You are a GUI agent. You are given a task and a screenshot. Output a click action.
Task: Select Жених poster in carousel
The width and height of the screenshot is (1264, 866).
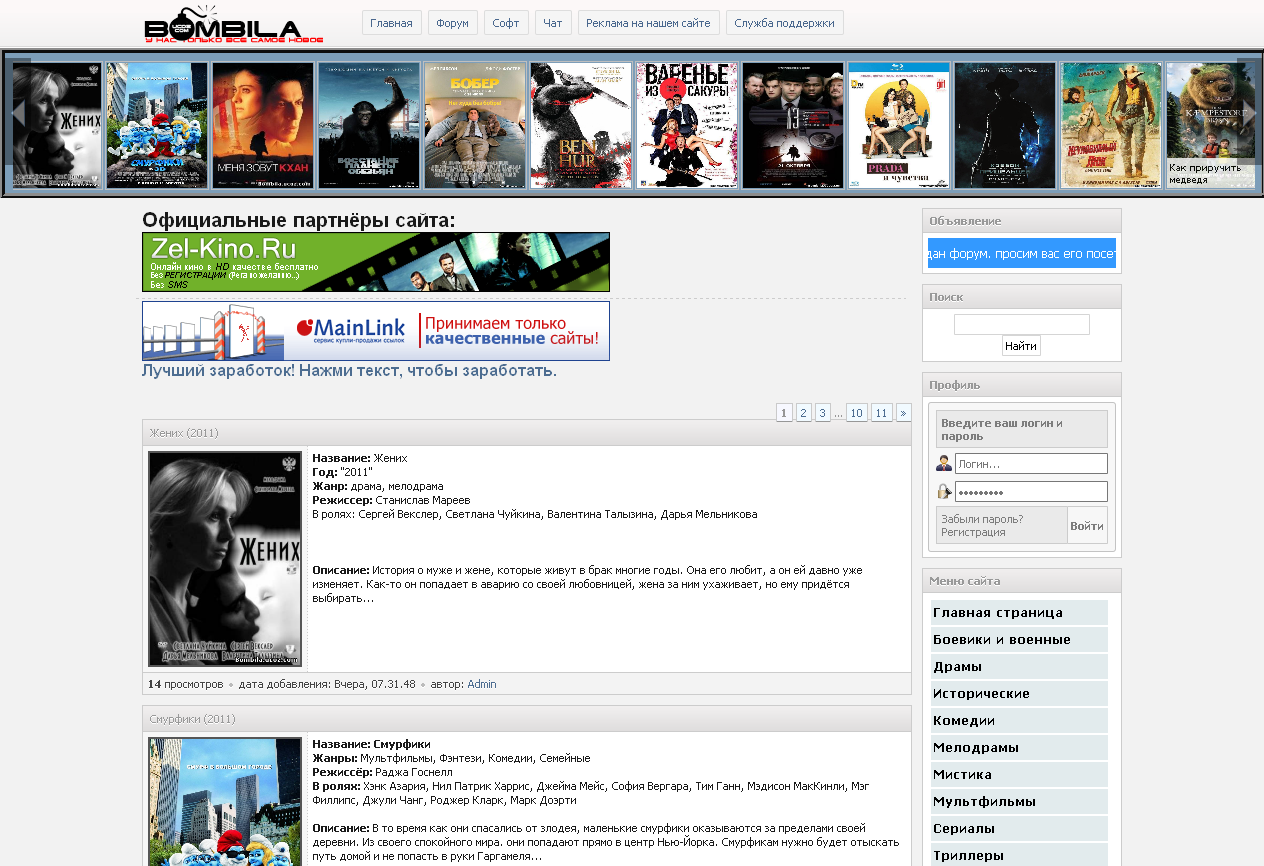57,125
